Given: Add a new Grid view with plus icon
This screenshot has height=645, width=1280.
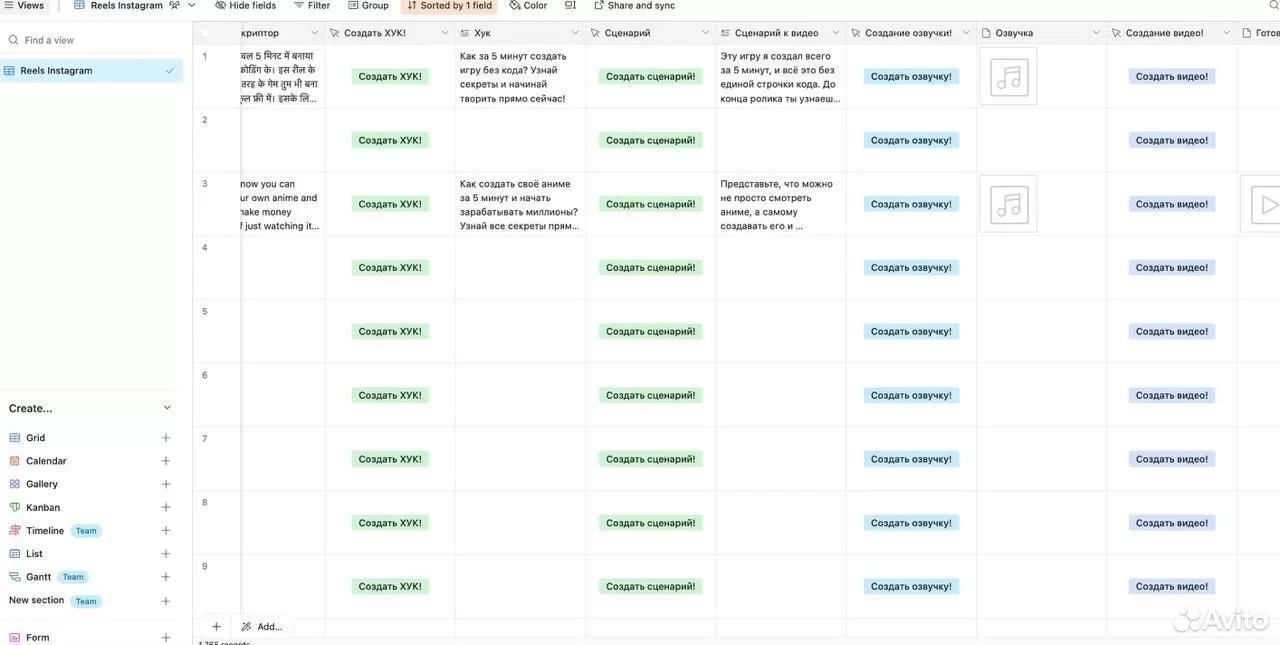Looking at the screenshot, I should coord(166,438).
